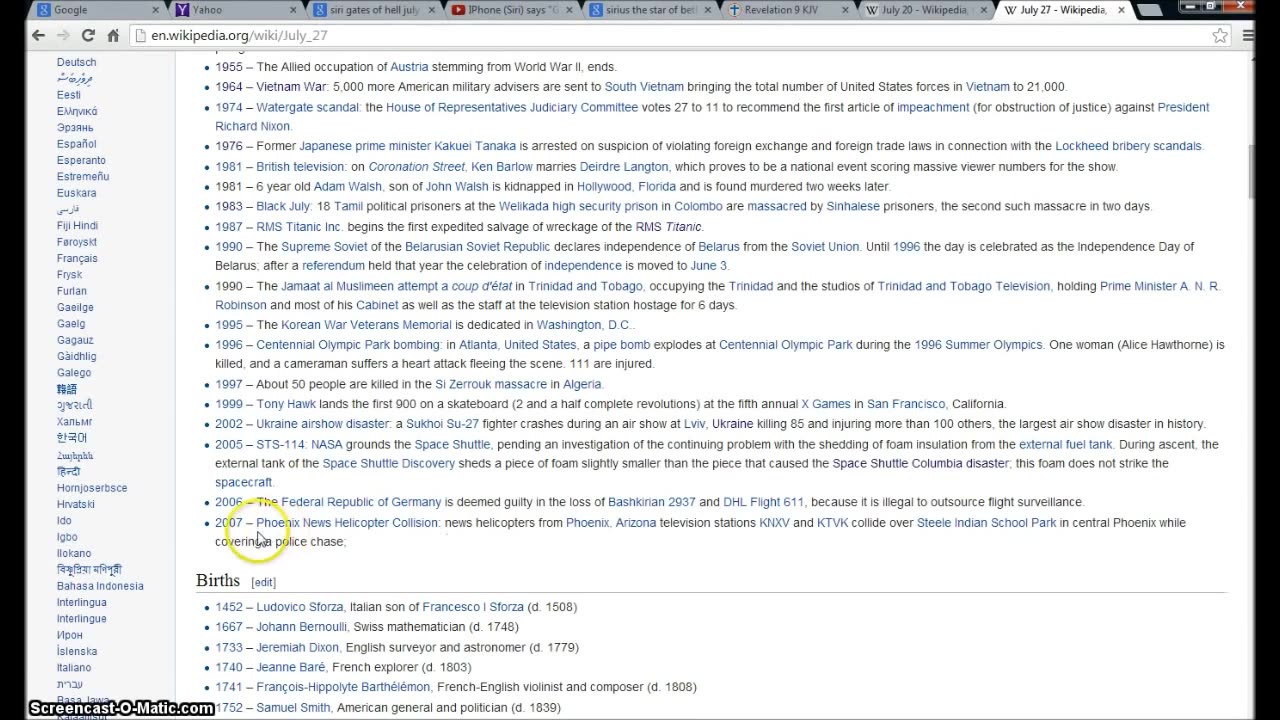Open the Watergate scandal link
This screenshot has width=1280, height=720.
pyautogui.click(x=308, y=107)
